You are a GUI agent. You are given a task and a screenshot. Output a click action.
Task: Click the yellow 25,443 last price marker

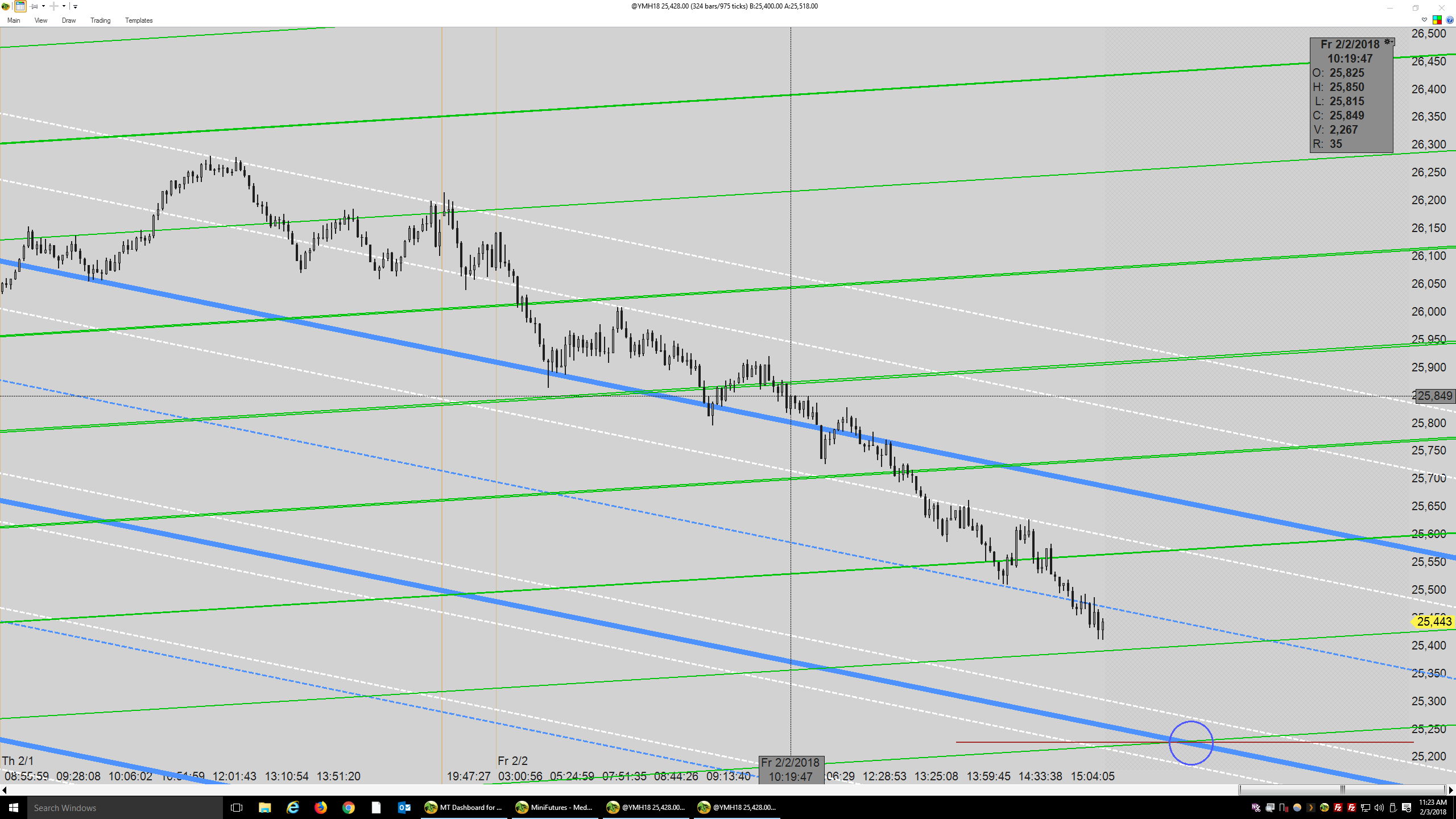coord(1433,622)
